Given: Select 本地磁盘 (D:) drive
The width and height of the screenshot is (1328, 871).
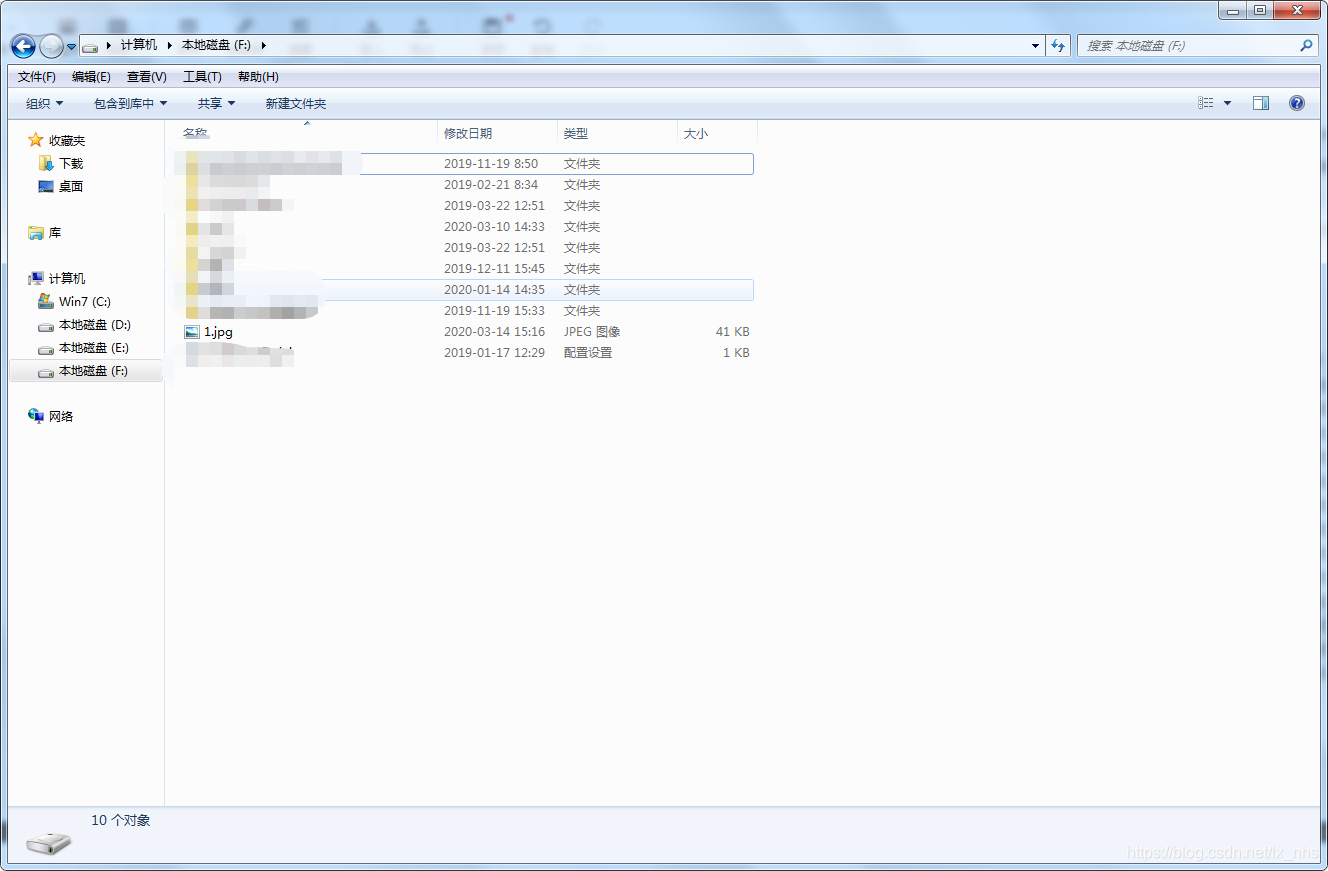Looking at the screenshot, I should (95, 324).
